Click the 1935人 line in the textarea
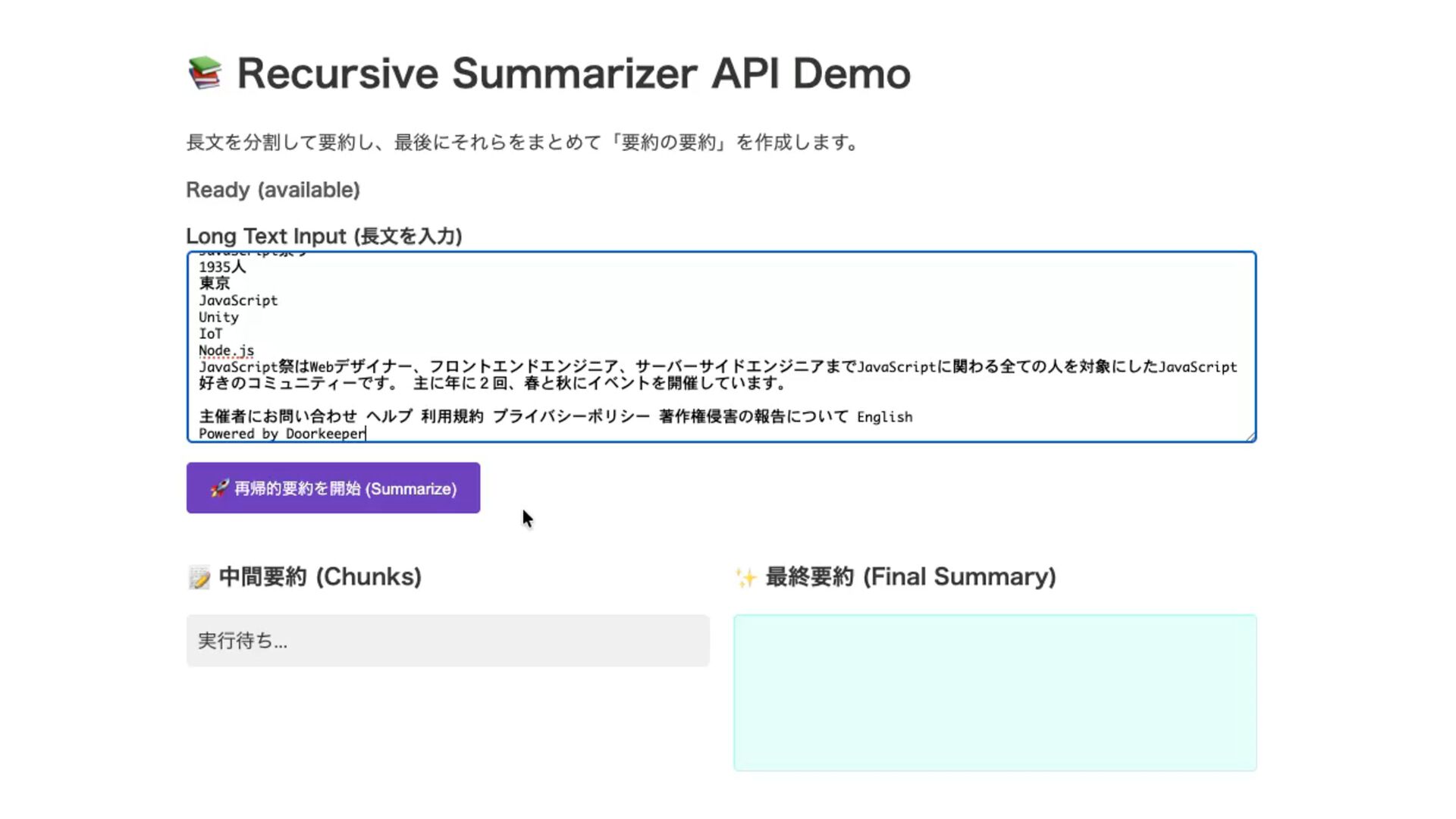 (x=222, y=267)
